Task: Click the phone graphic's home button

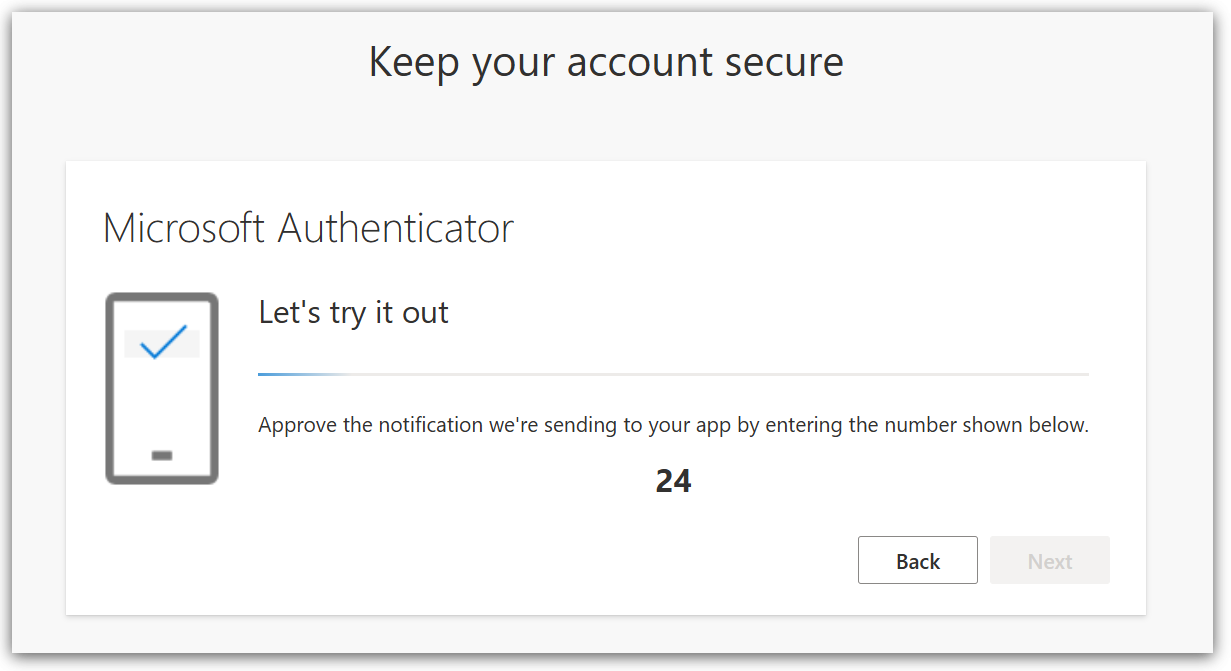Action: 162,456
